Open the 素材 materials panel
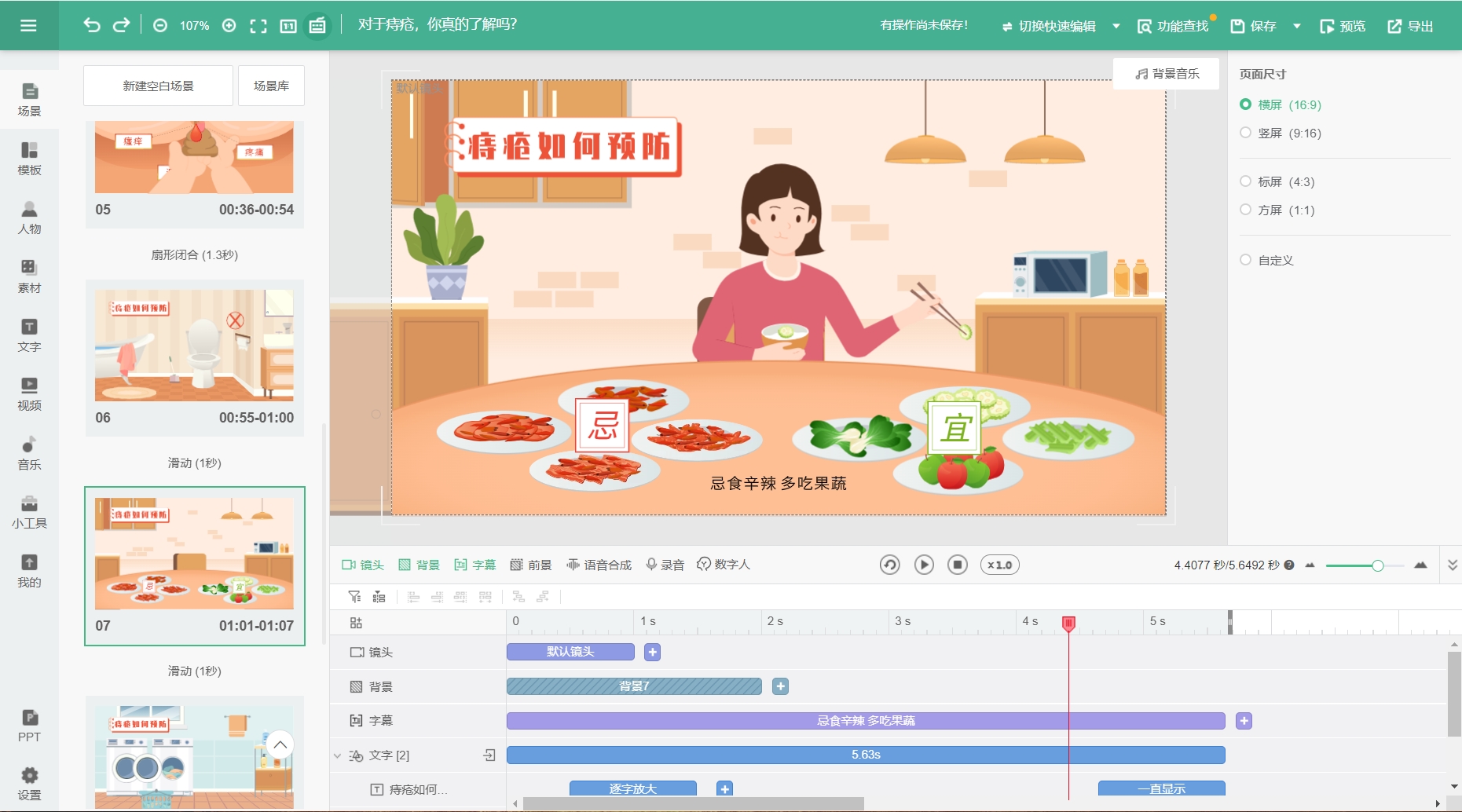The width and height of the screenshot is (1462, 812). (29, 276)
